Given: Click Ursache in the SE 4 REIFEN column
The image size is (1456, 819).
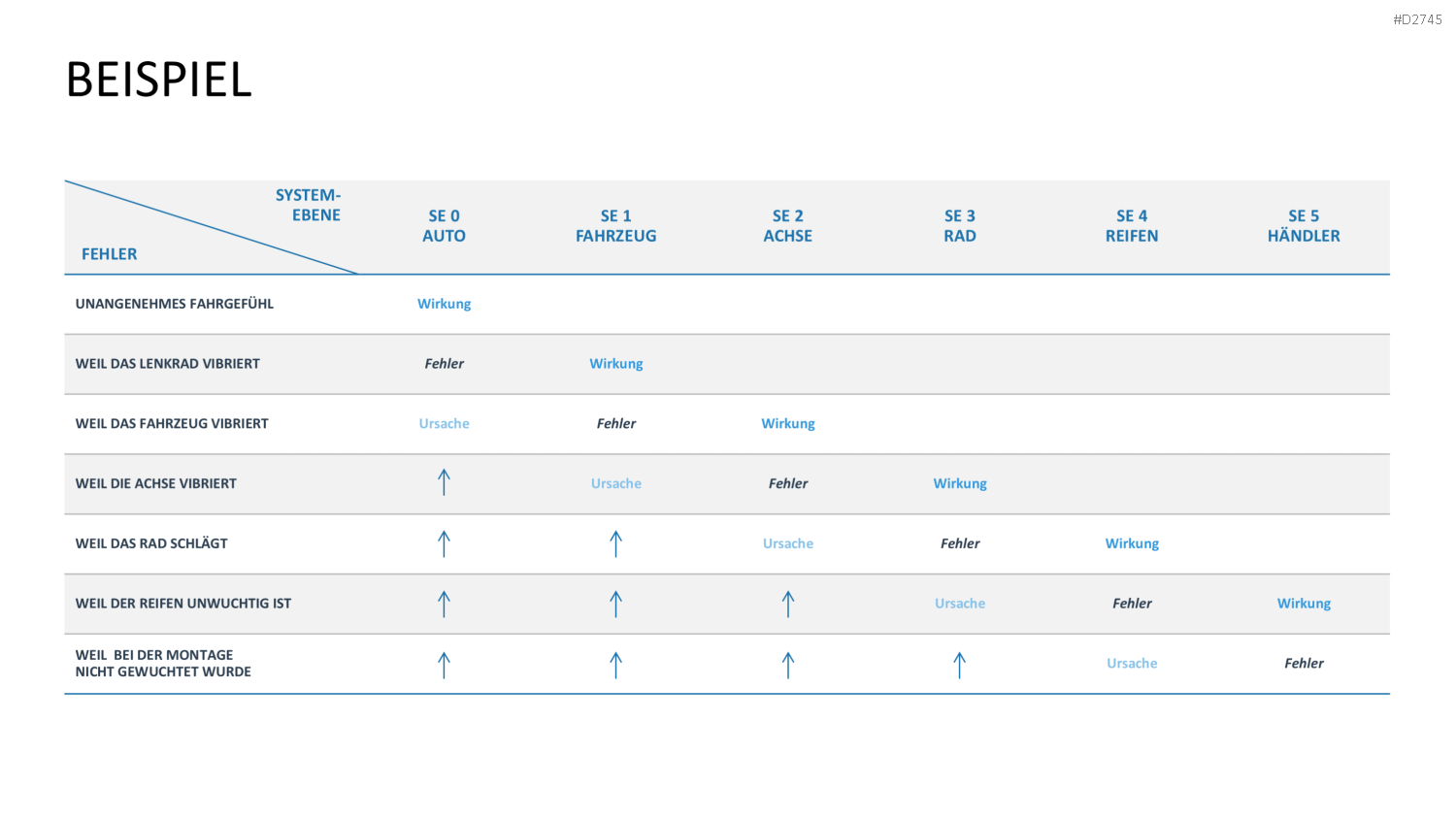Looking at the screenshot, I should click(x=1132, y=664).
